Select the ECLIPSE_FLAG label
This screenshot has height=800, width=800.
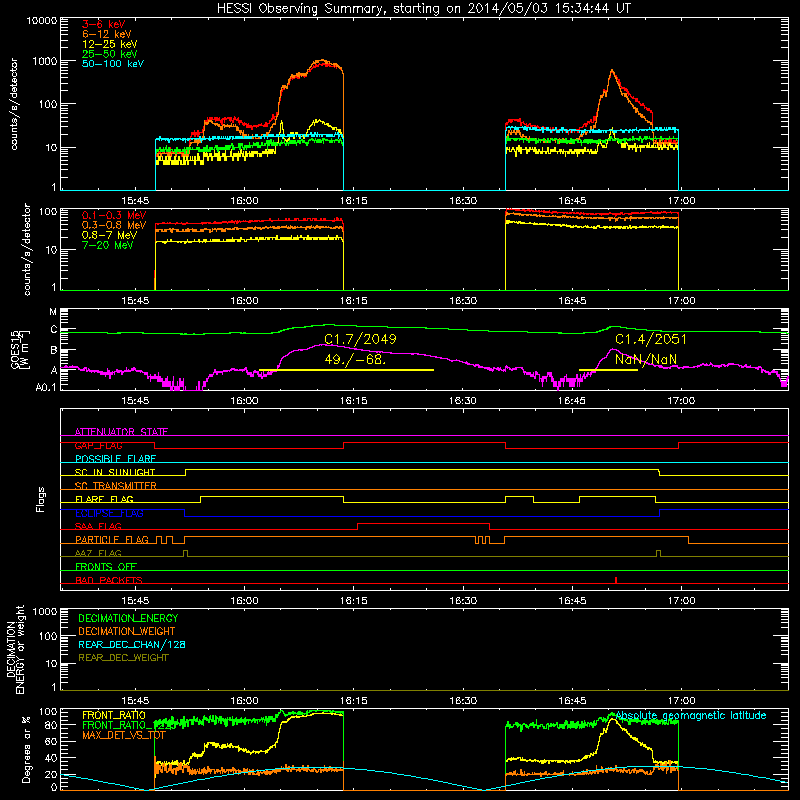[109, 513]
